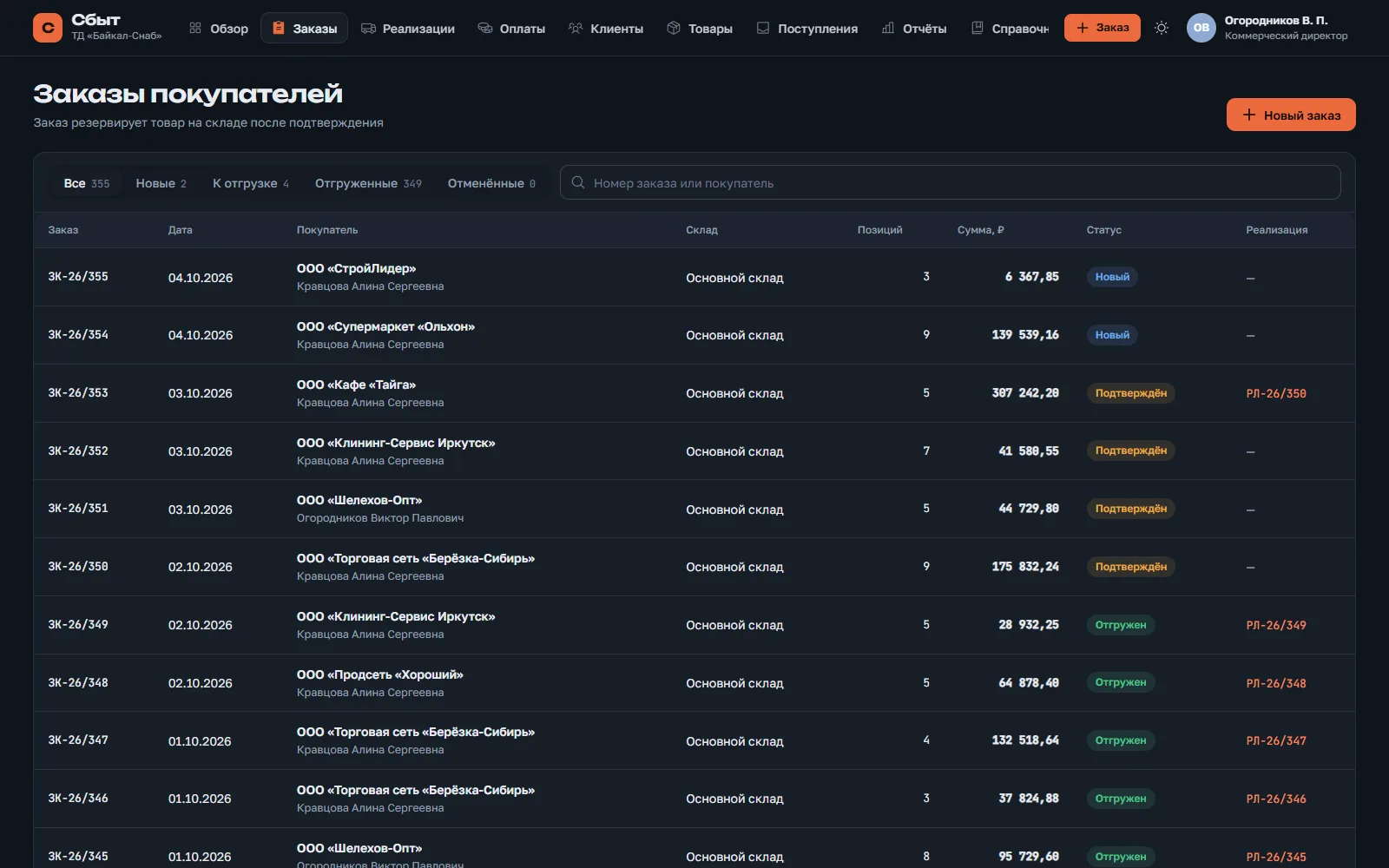Open the Товары section
Screen dimensions: 1389x868
point(700,29)
